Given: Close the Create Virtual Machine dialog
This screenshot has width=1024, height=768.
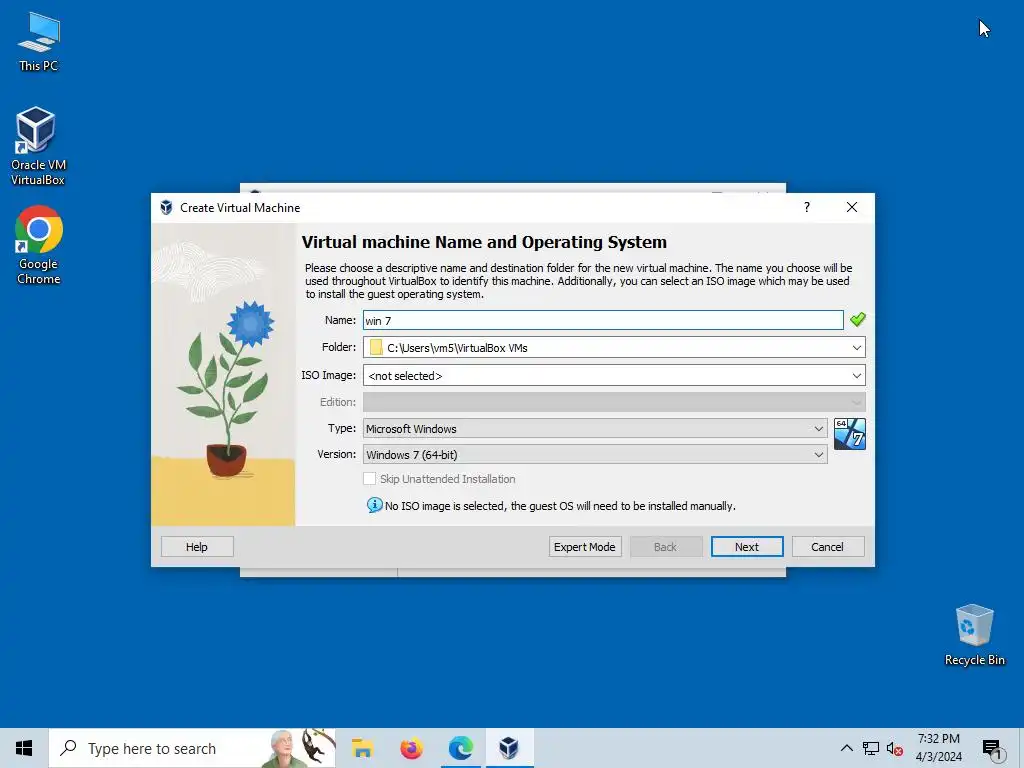Looking at the screenshot, I should coord(852,207).
